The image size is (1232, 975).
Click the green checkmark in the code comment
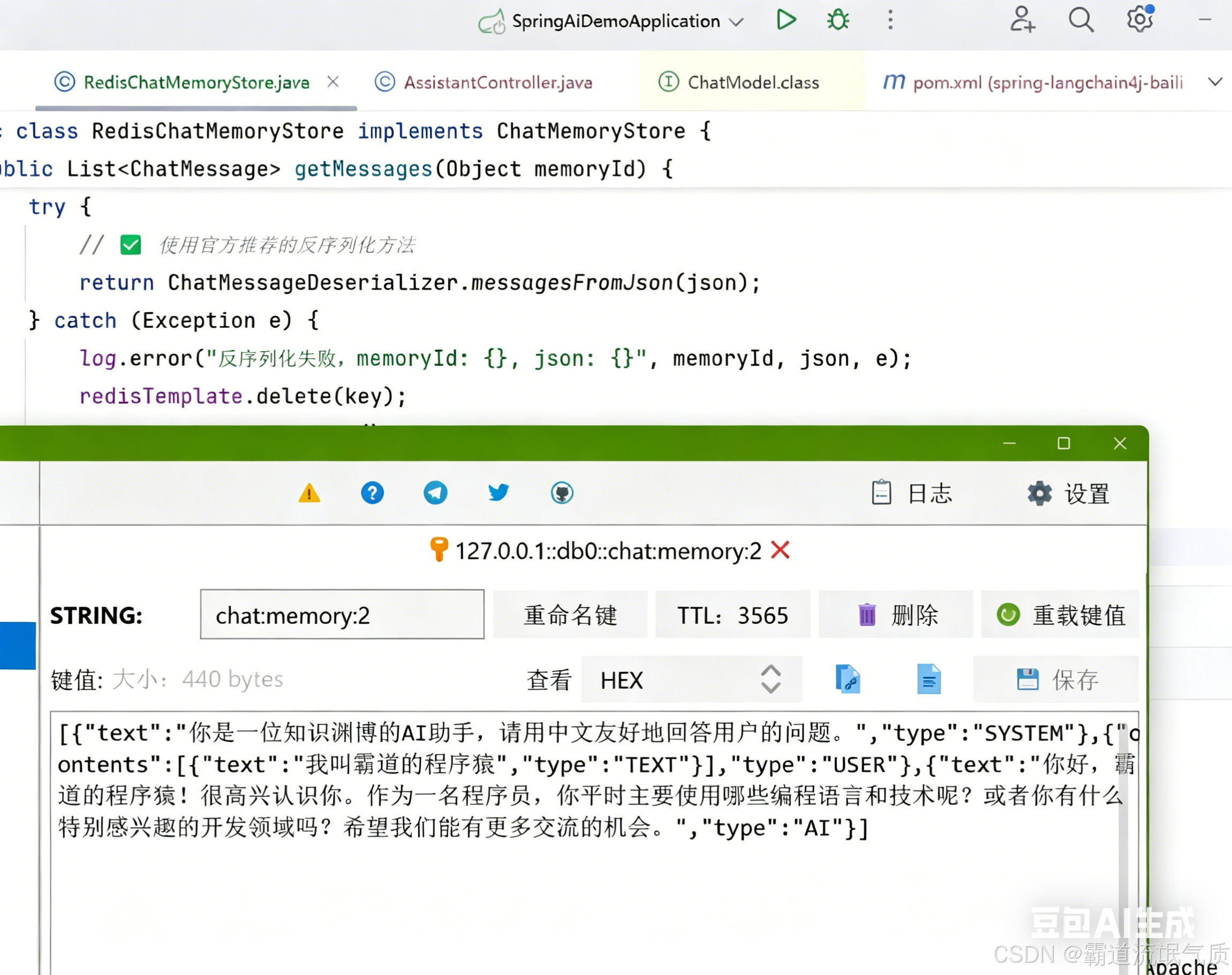coord(131,245)
